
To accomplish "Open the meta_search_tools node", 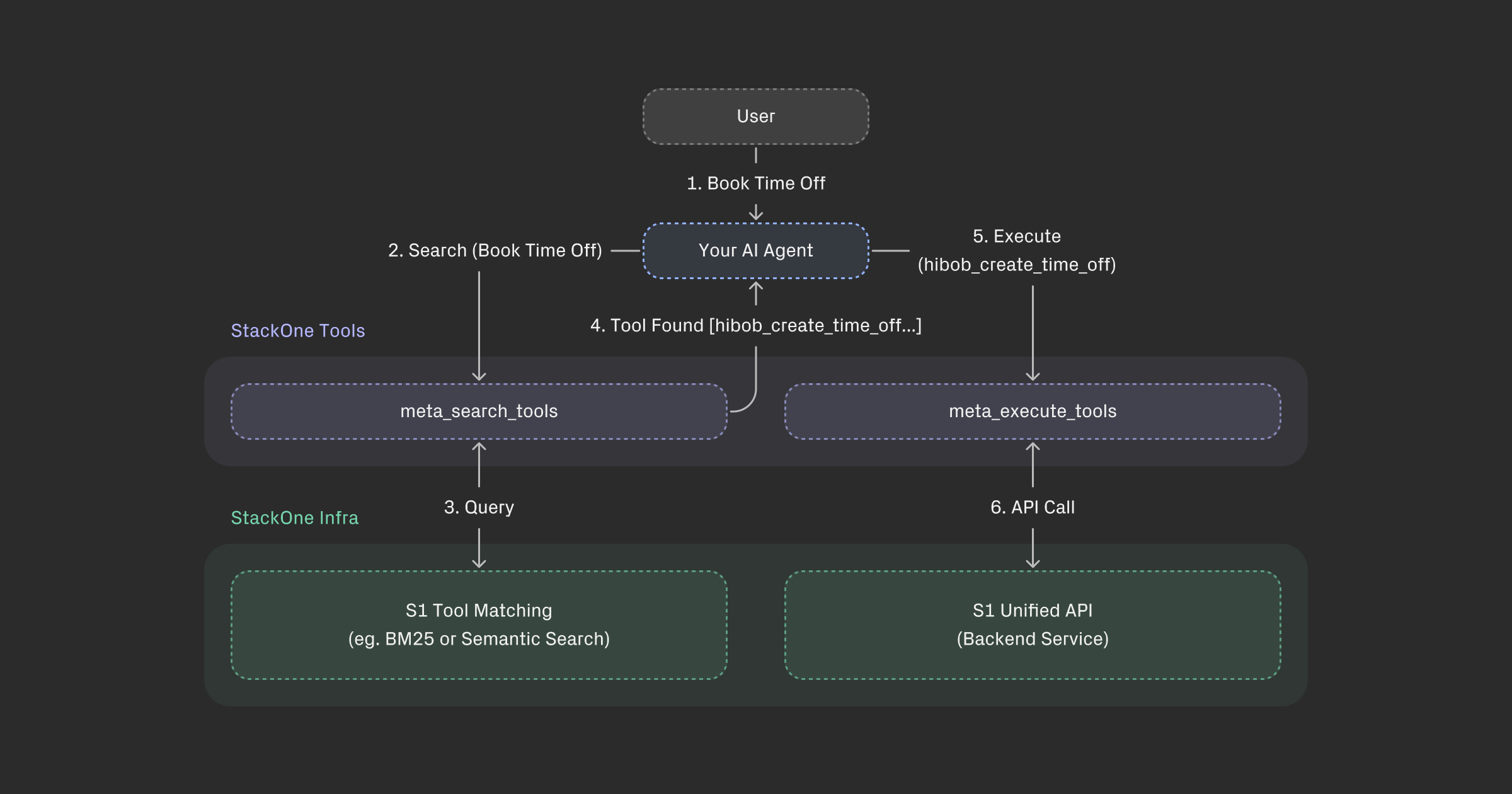I will tap(479, 411).
